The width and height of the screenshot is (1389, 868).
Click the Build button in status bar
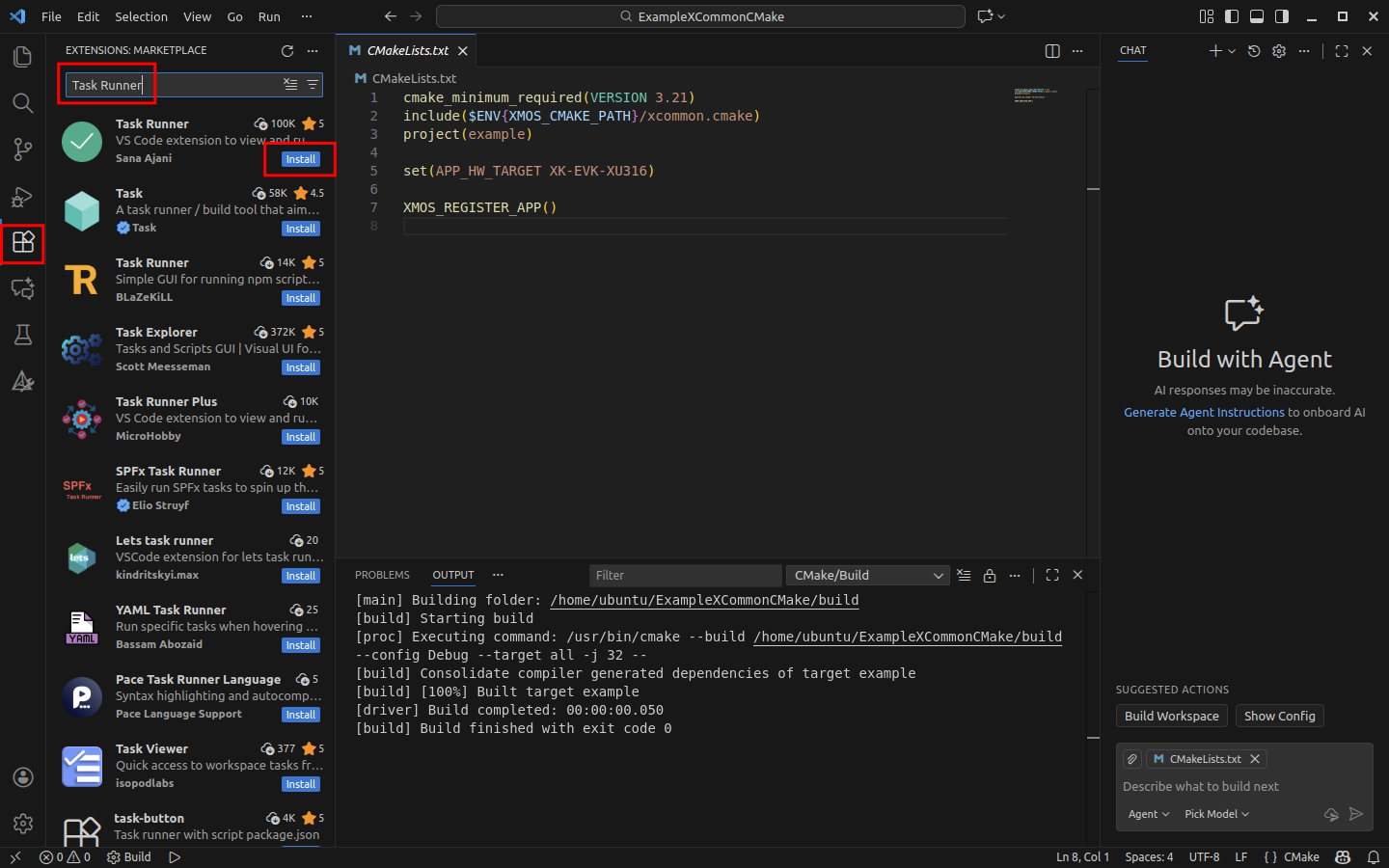pos(129,856)
